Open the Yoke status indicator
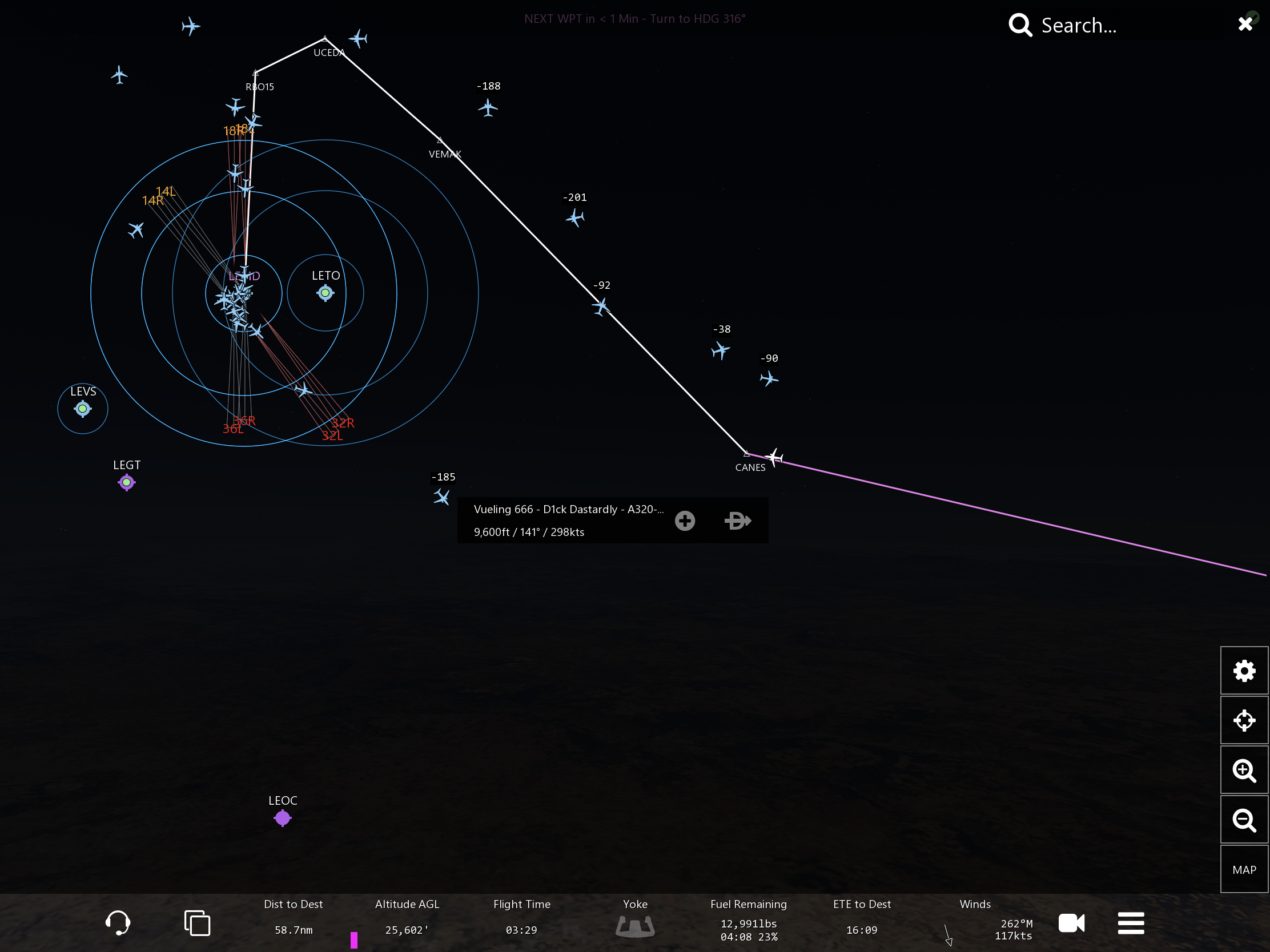The width and height of the screenshot is (1270, 952). pos(635,926)
